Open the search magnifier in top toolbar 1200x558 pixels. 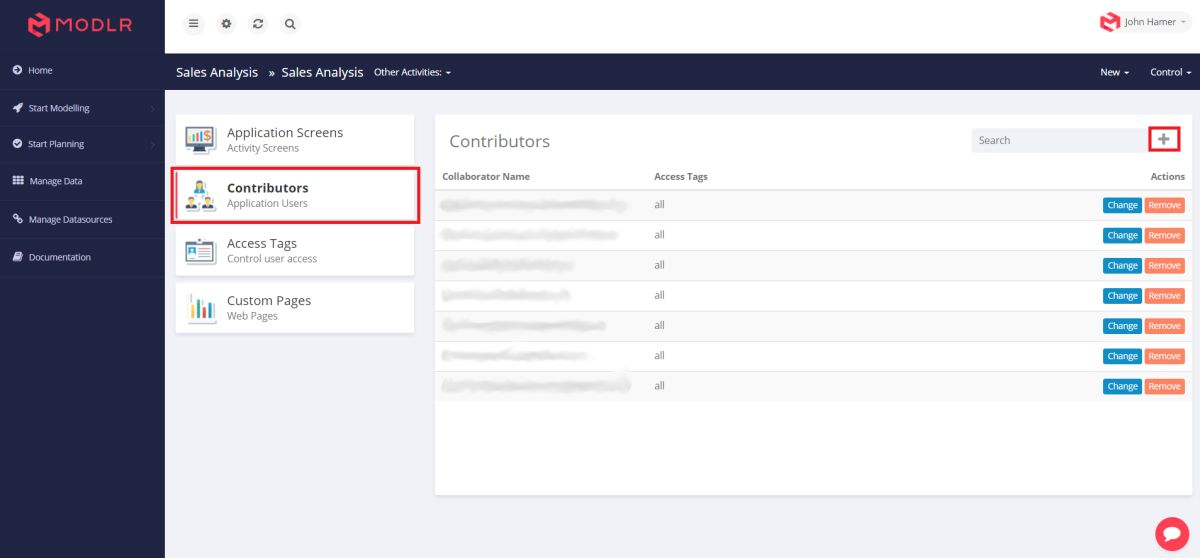(290, 23)
